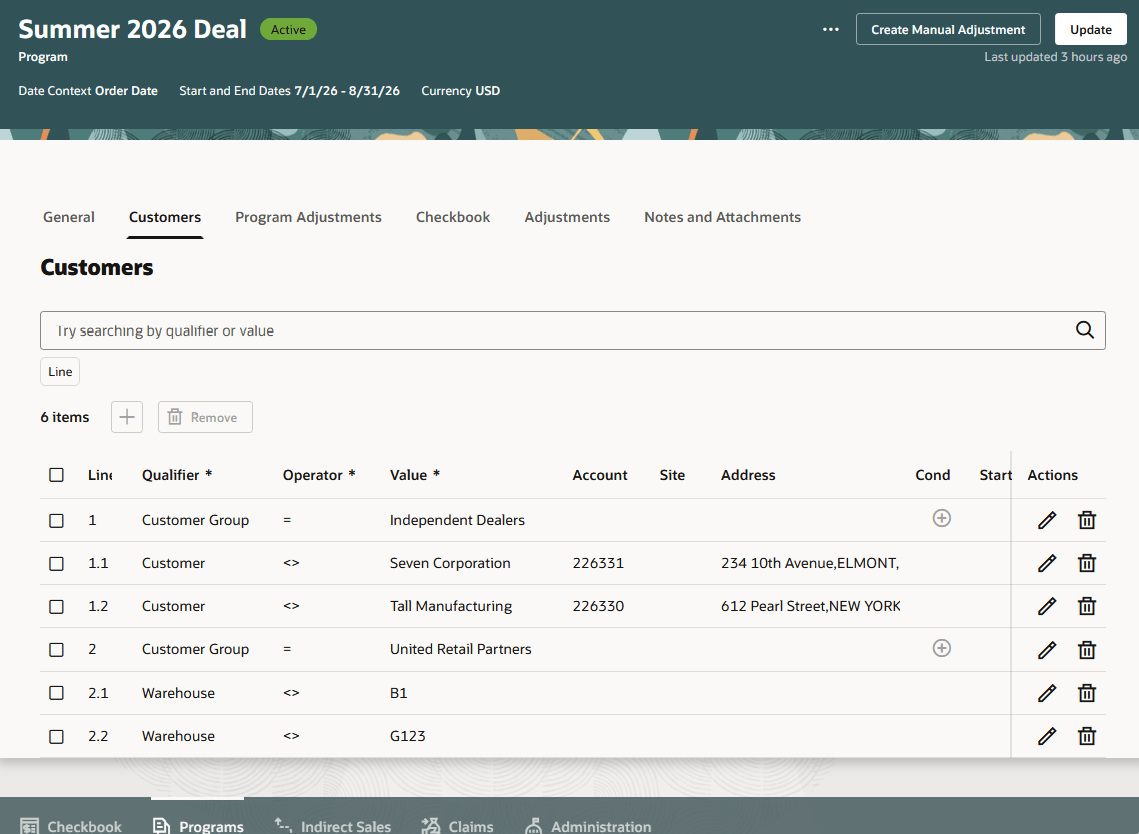Edit the Warehouse B1 row

(x=1047, y=693)
